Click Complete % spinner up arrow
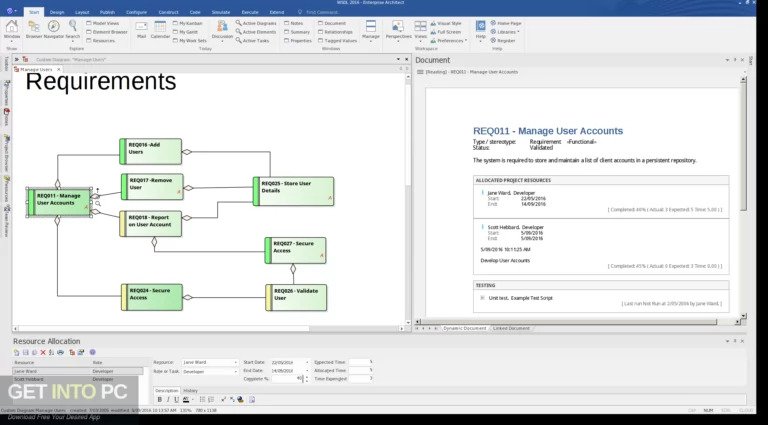This screenshot has height=425, width=768. (x=307, y=377)
